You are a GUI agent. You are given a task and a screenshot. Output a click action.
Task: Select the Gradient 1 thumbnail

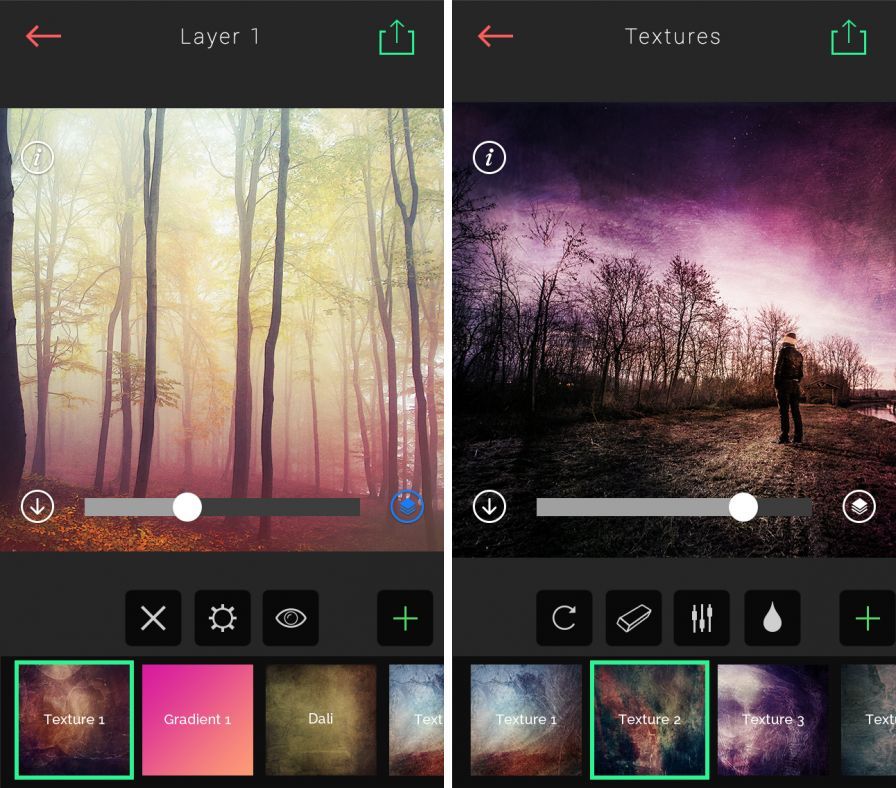tap(198, 720)
